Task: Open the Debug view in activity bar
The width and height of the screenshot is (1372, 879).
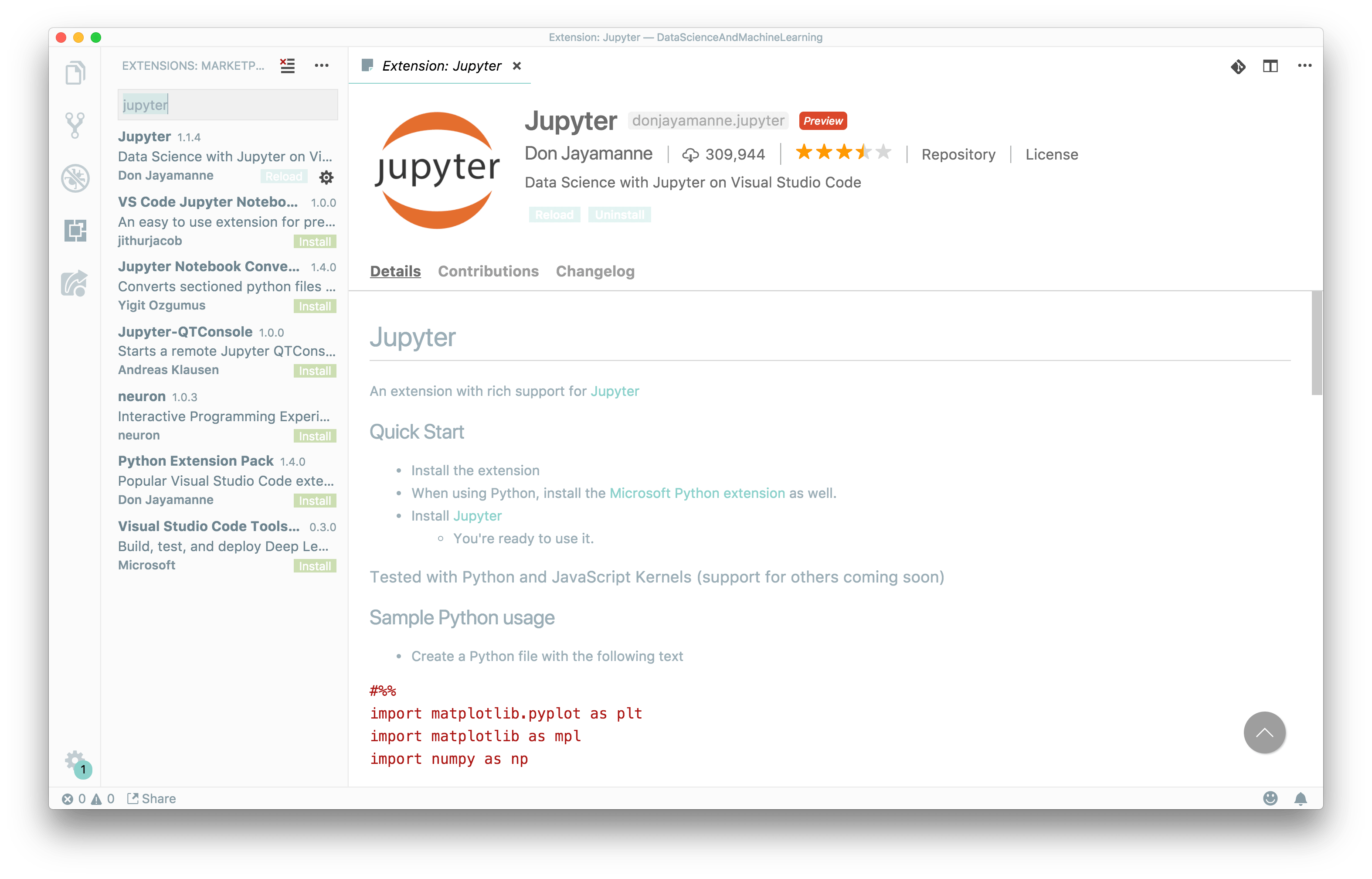Action: (75, 178)
